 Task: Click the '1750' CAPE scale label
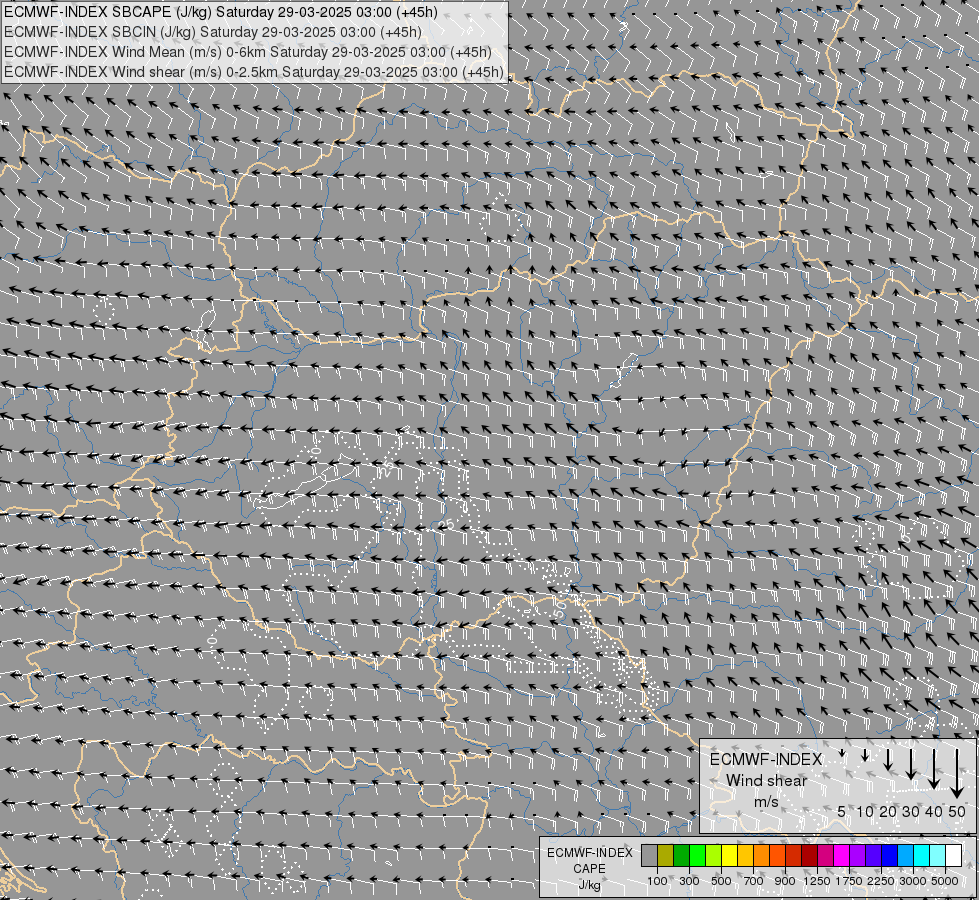point(849,881)
